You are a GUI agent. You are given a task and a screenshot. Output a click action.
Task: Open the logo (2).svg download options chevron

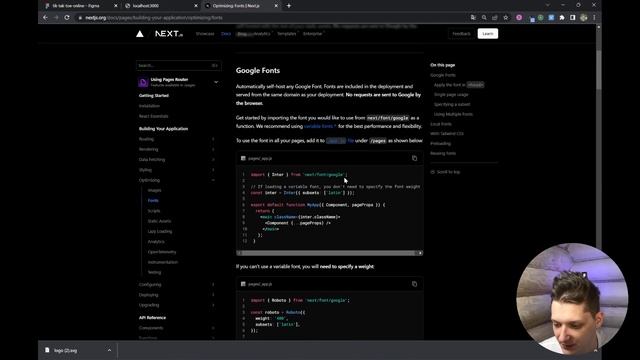pyautogui.click(x=109, y=350)
